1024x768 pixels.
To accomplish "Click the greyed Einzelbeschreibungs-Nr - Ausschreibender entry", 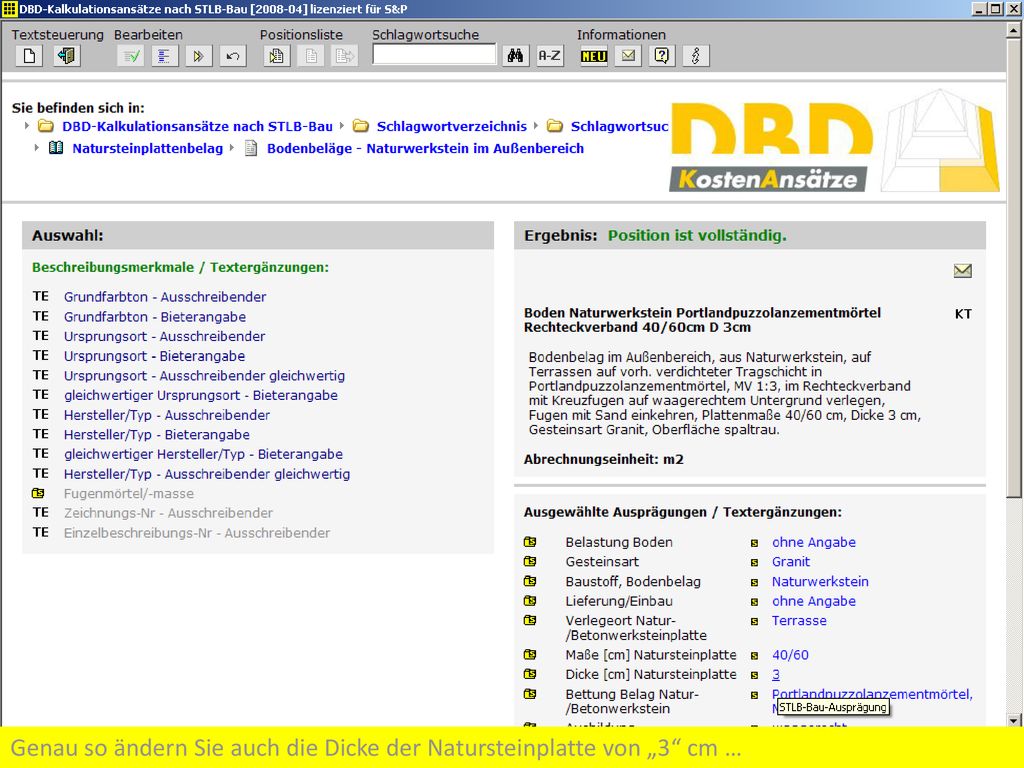I will (x=197, y=533).
